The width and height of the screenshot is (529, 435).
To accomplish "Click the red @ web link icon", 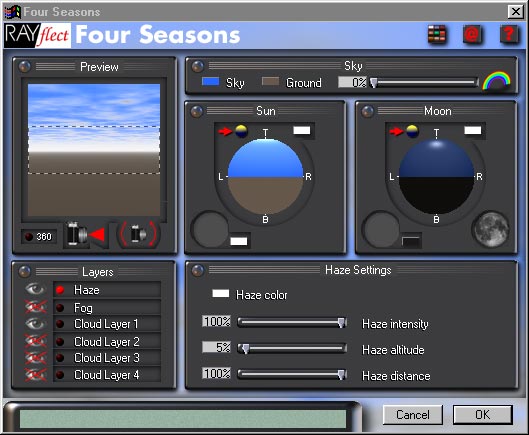I will [x=472, y=34].
